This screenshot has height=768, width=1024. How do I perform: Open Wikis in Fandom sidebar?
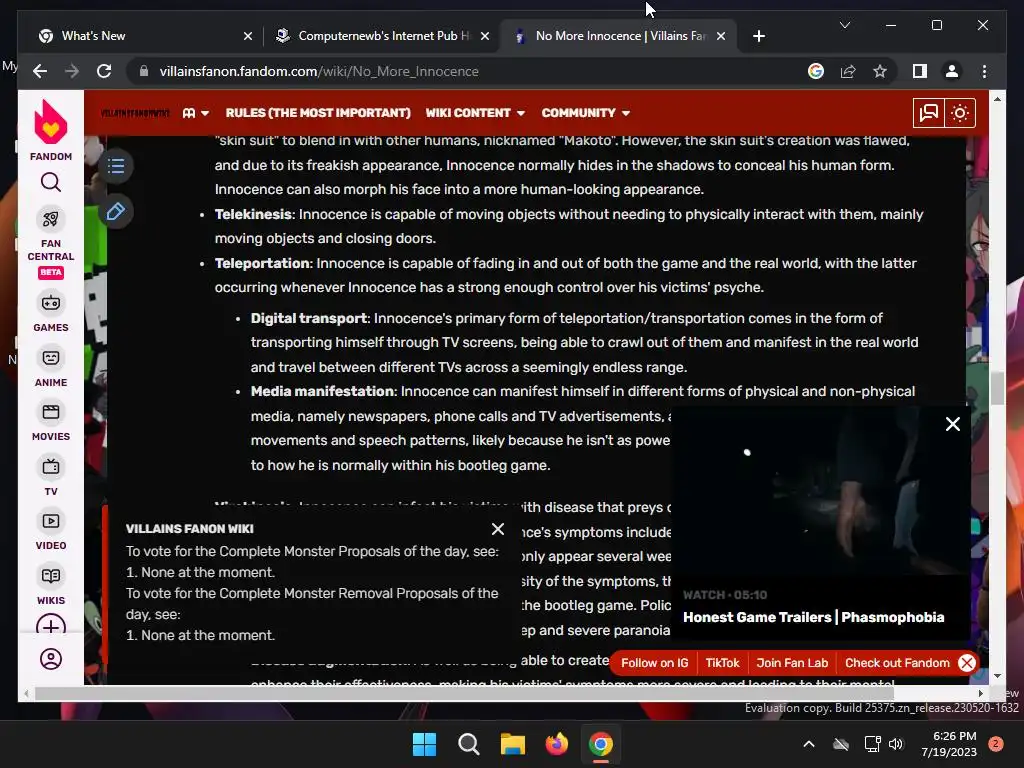click(50, 585)
